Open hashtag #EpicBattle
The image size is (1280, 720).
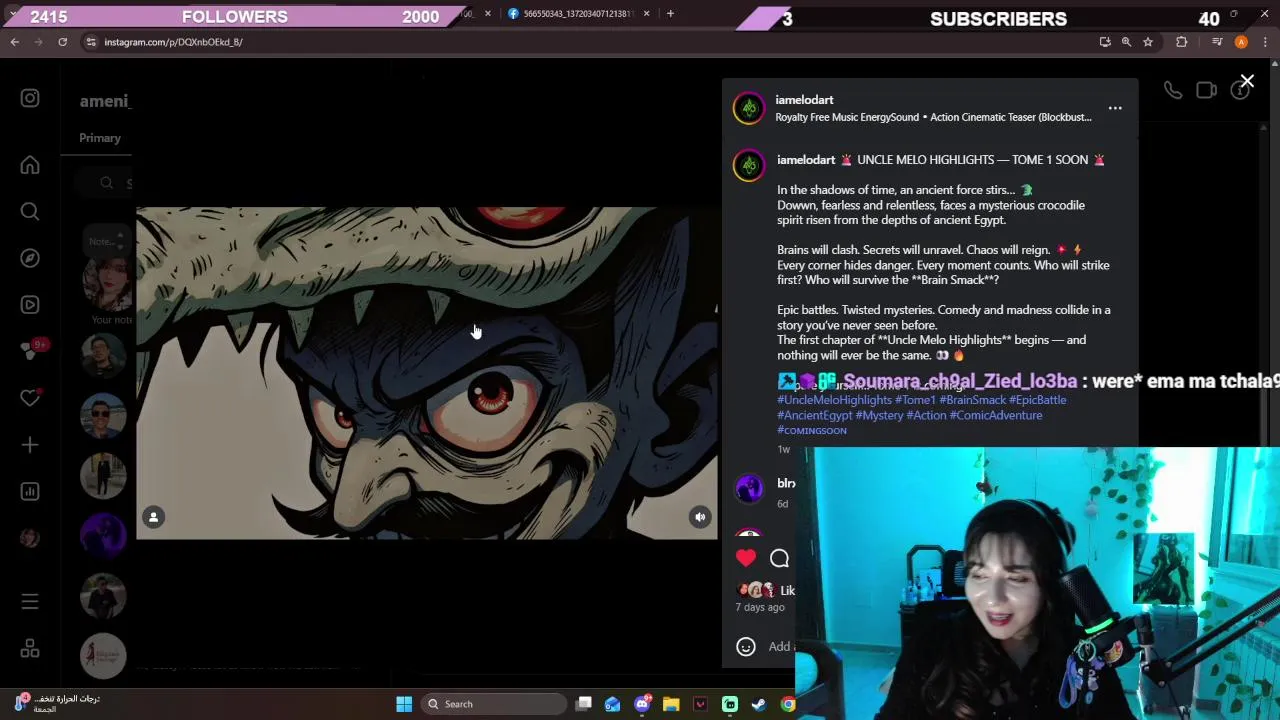coord(1037,400)
